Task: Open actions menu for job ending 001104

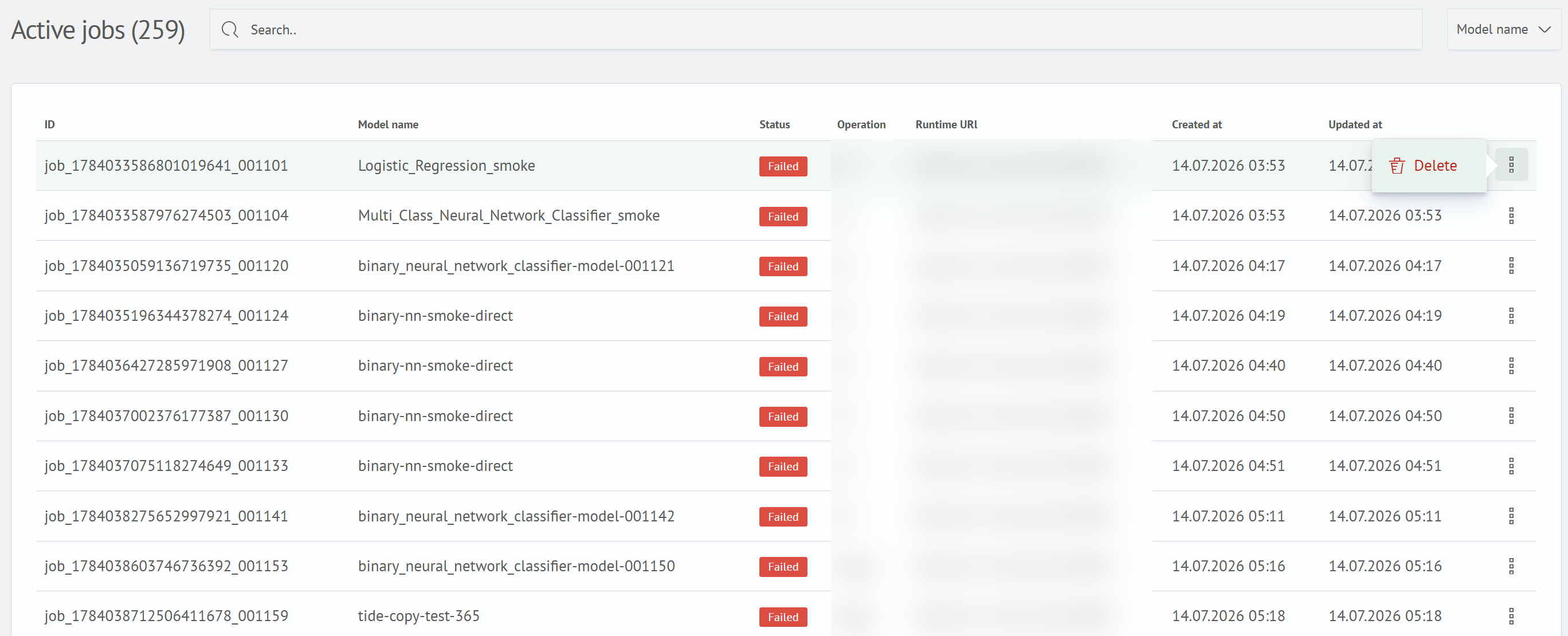Action: (1511, 215)
